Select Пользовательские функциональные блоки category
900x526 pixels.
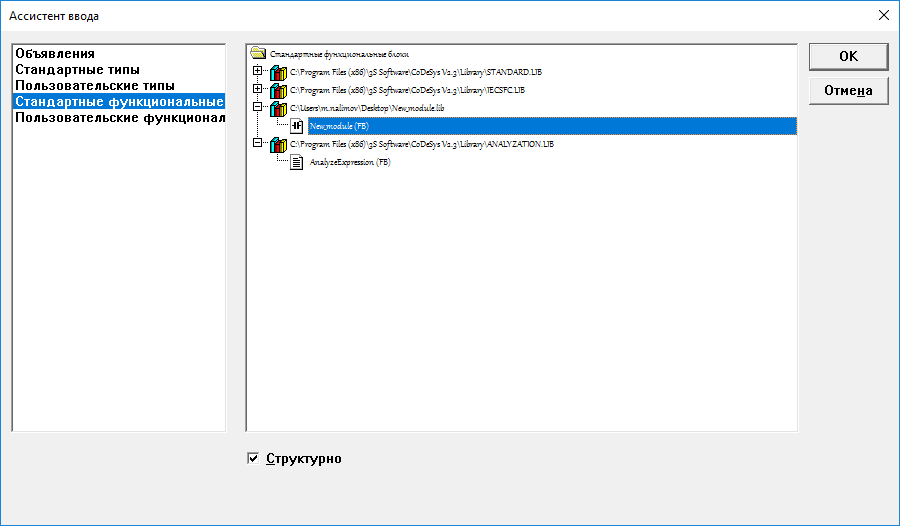click(119, 118)
